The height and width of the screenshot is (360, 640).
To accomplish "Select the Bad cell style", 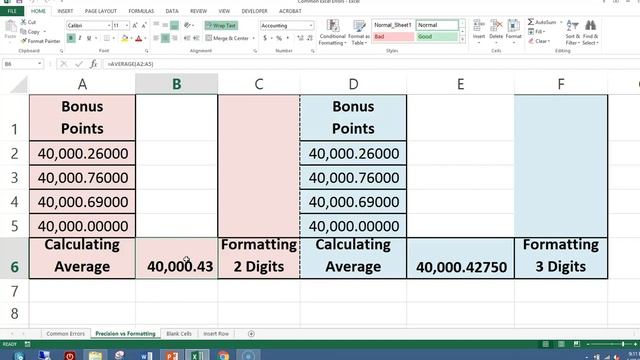I will pyautogui.click(x=393, y=37).
